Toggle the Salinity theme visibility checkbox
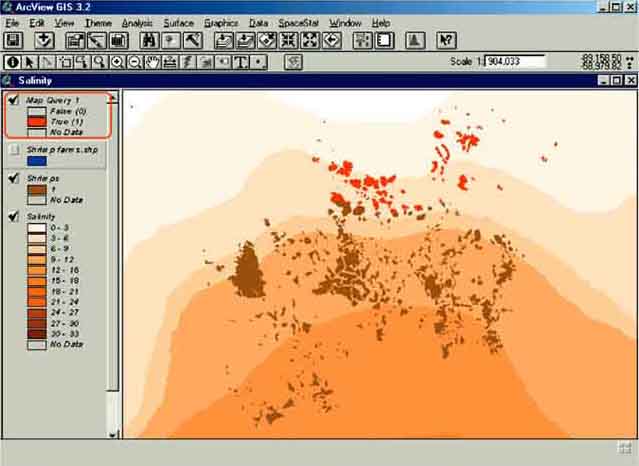Image resolution: width=639 pixels, height=466 pixels. coord(14,216)
